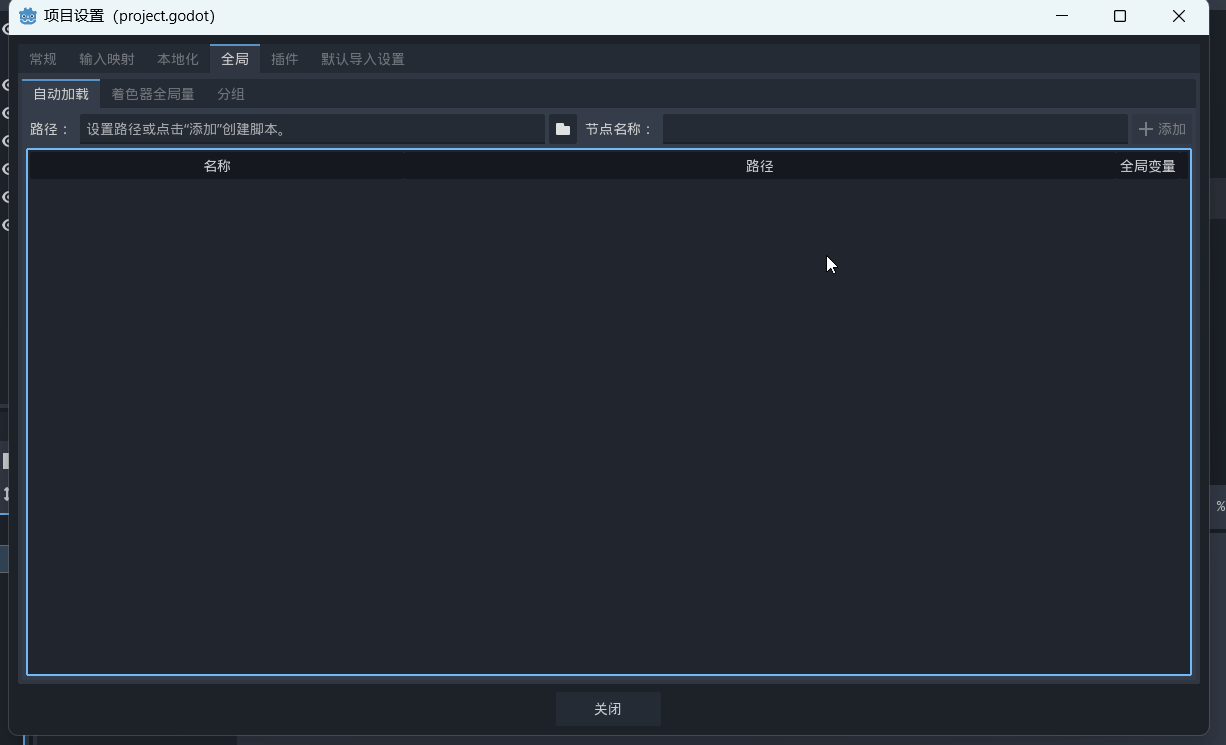The height and width of the screenshot is (745, 1226).
Task: Close the window with the title bar X
Action: (1179, 16)
